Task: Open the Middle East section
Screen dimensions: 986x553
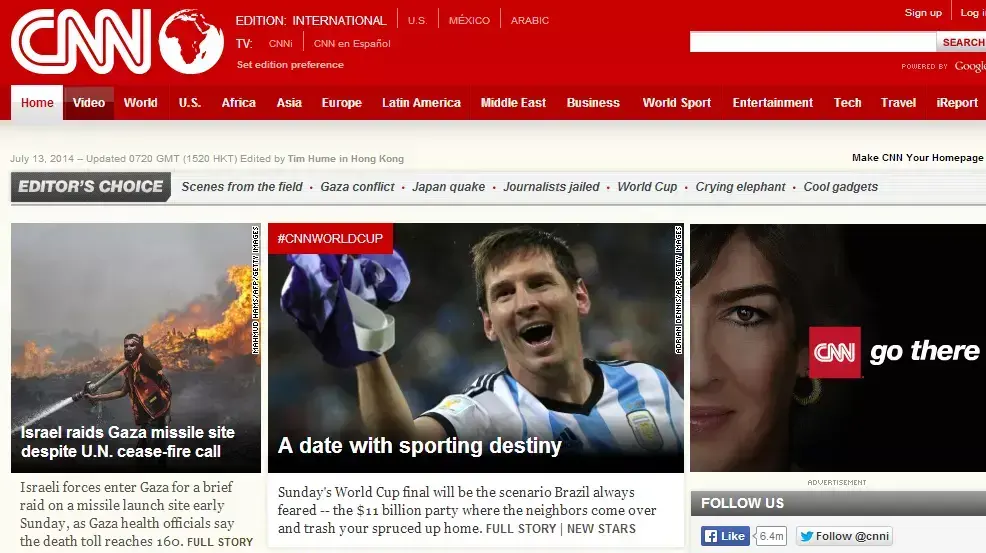Action: click(513, 103)
